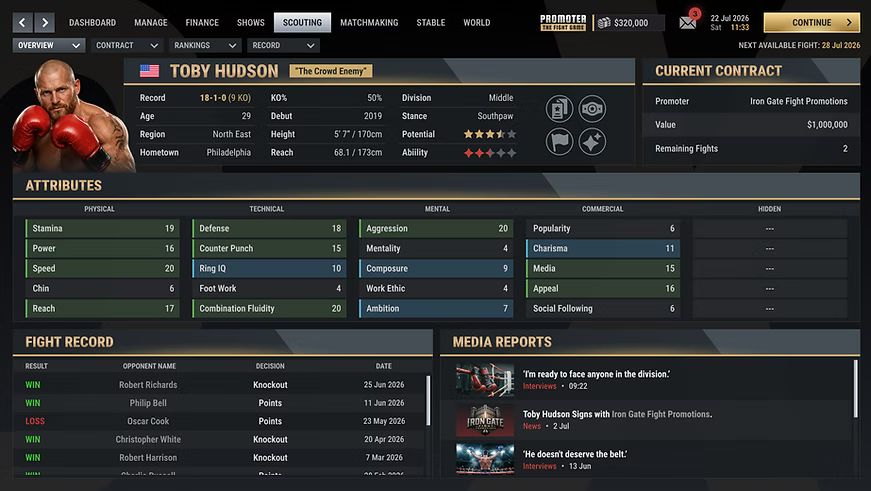Open the Iron Gate logo news thumbnail
The height and width of the screenshot is (491, 871).
coord(485,420)
